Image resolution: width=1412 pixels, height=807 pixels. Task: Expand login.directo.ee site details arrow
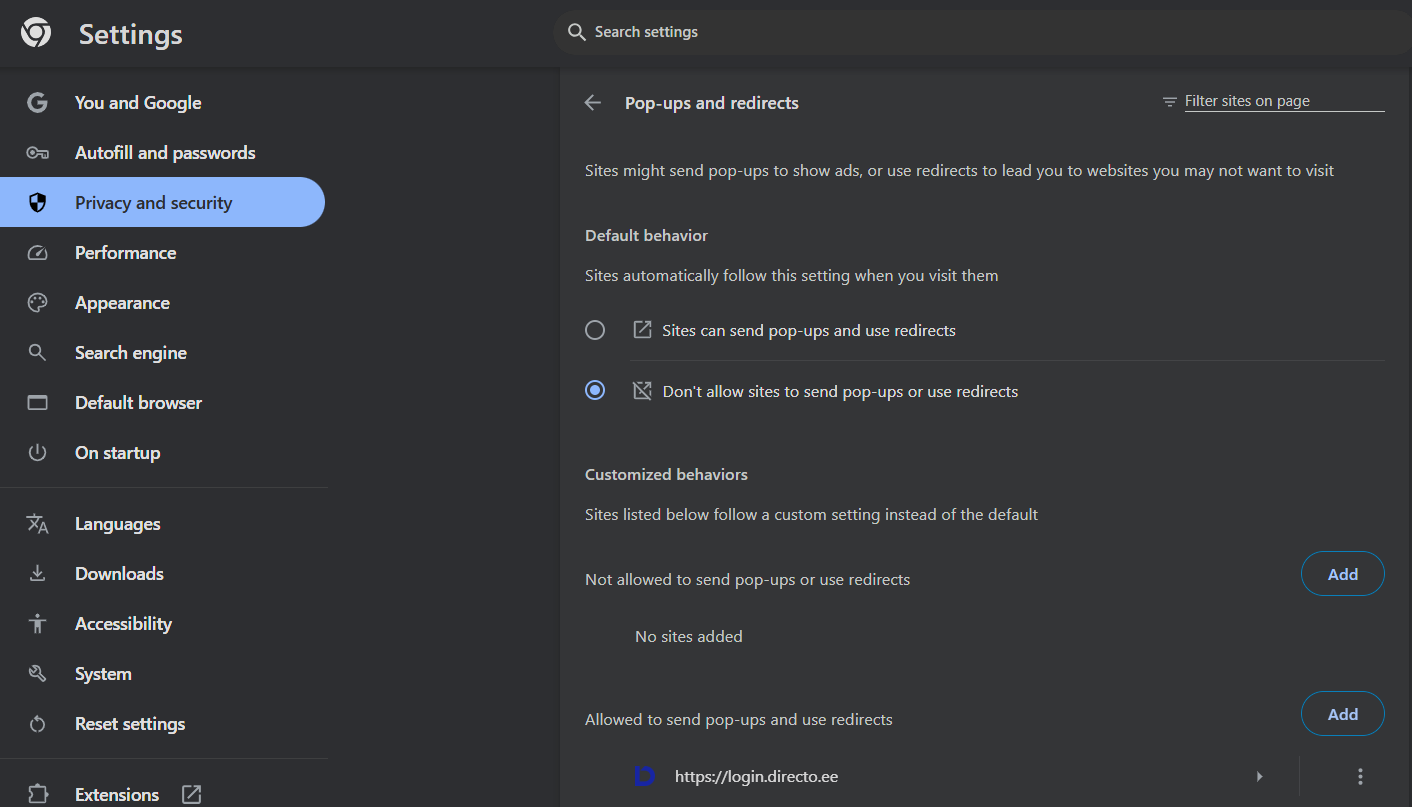tap(1259, 776)
